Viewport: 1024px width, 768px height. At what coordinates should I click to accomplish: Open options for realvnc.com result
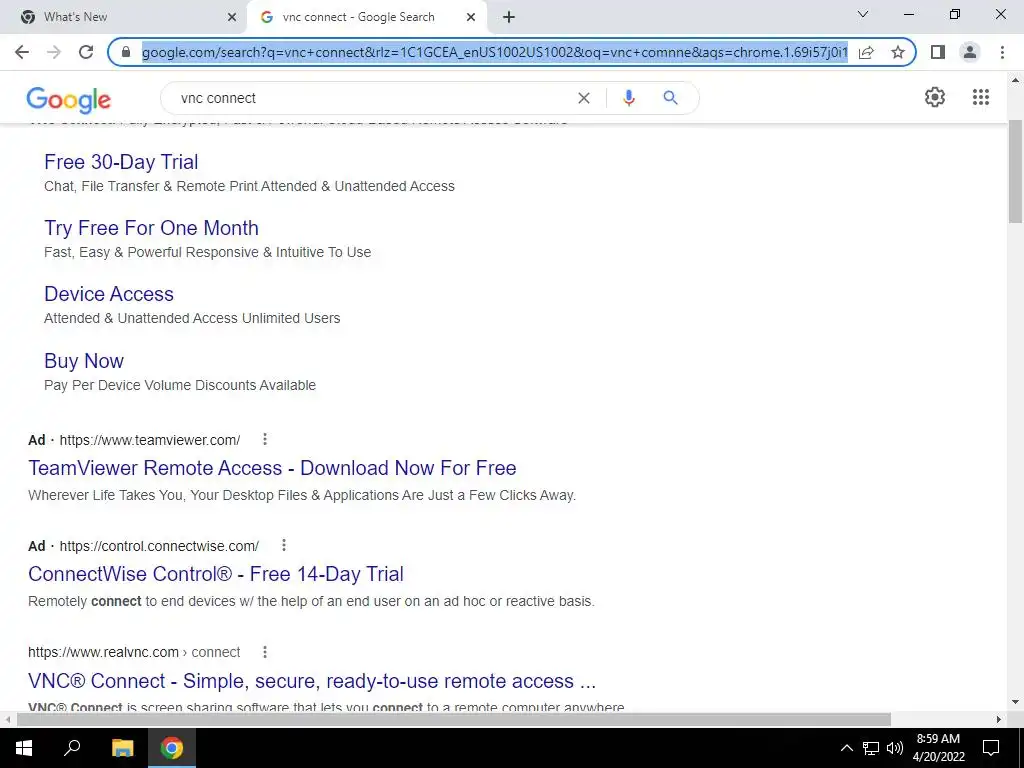point(264,652)
